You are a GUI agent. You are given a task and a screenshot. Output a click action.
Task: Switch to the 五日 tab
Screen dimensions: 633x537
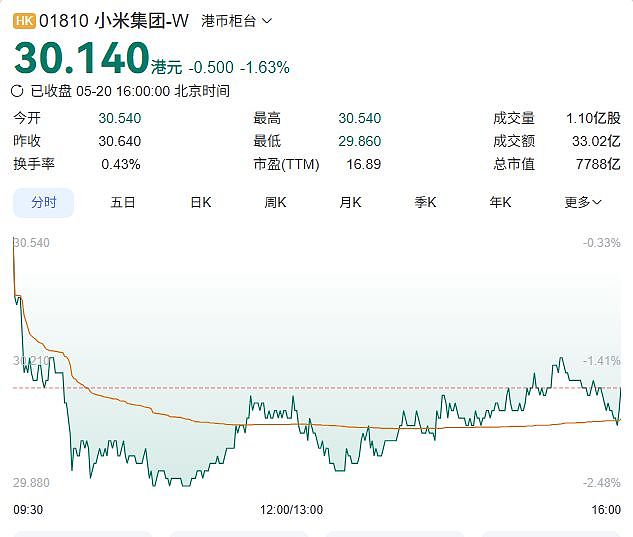[123, 202]
